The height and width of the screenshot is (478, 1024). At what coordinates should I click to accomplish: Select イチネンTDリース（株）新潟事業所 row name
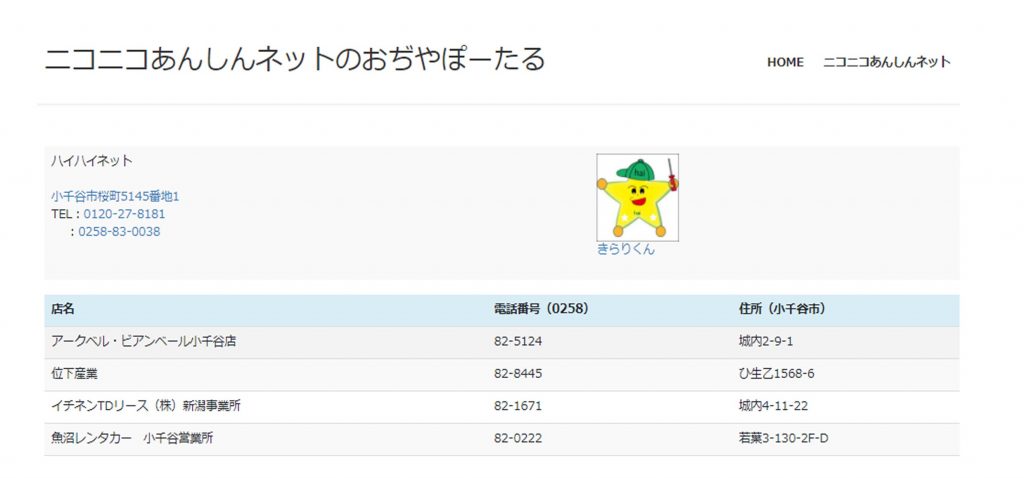[146, 406]
